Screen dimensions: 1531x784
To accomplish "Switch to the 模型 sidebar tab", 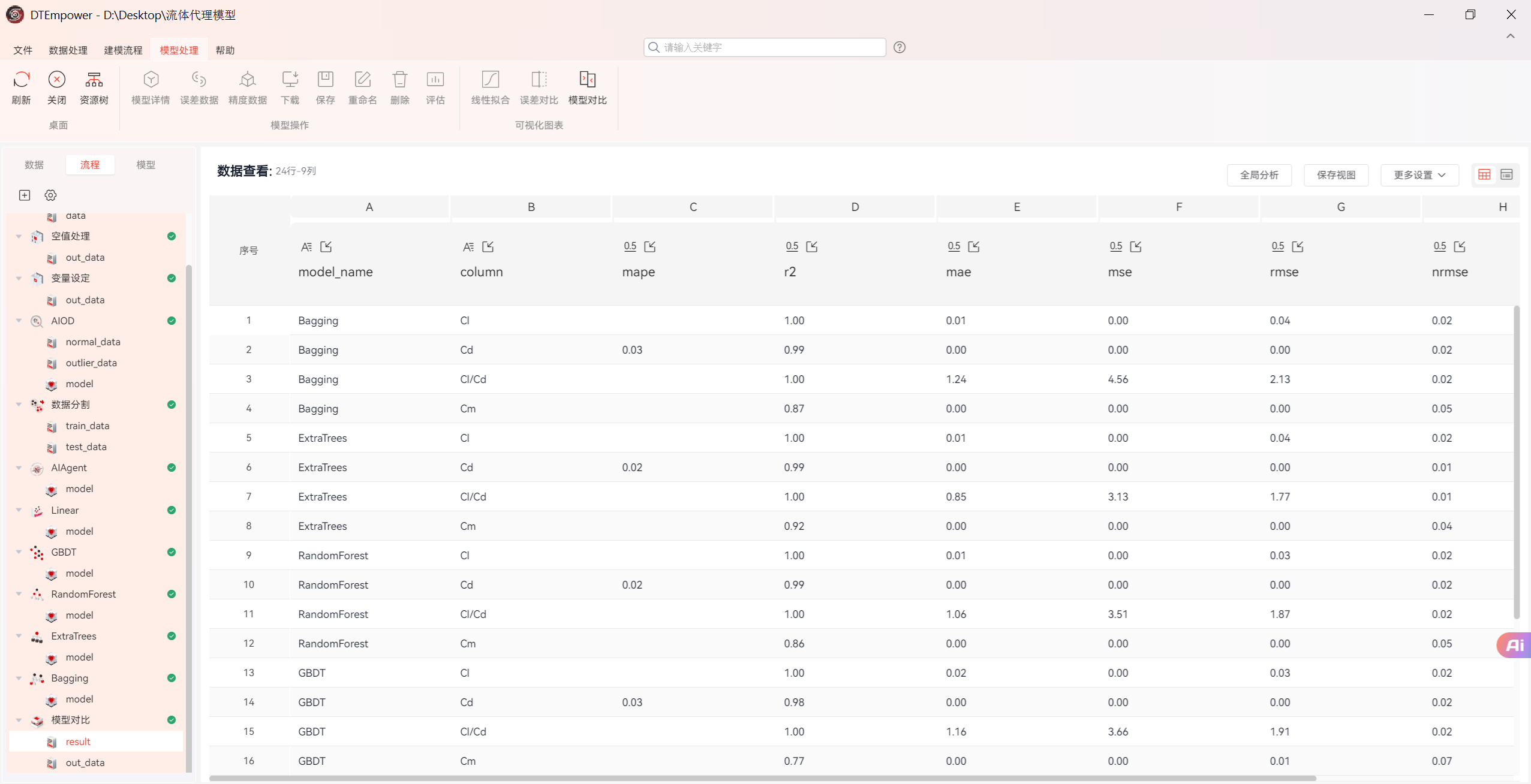I will [x=146, y=165].
